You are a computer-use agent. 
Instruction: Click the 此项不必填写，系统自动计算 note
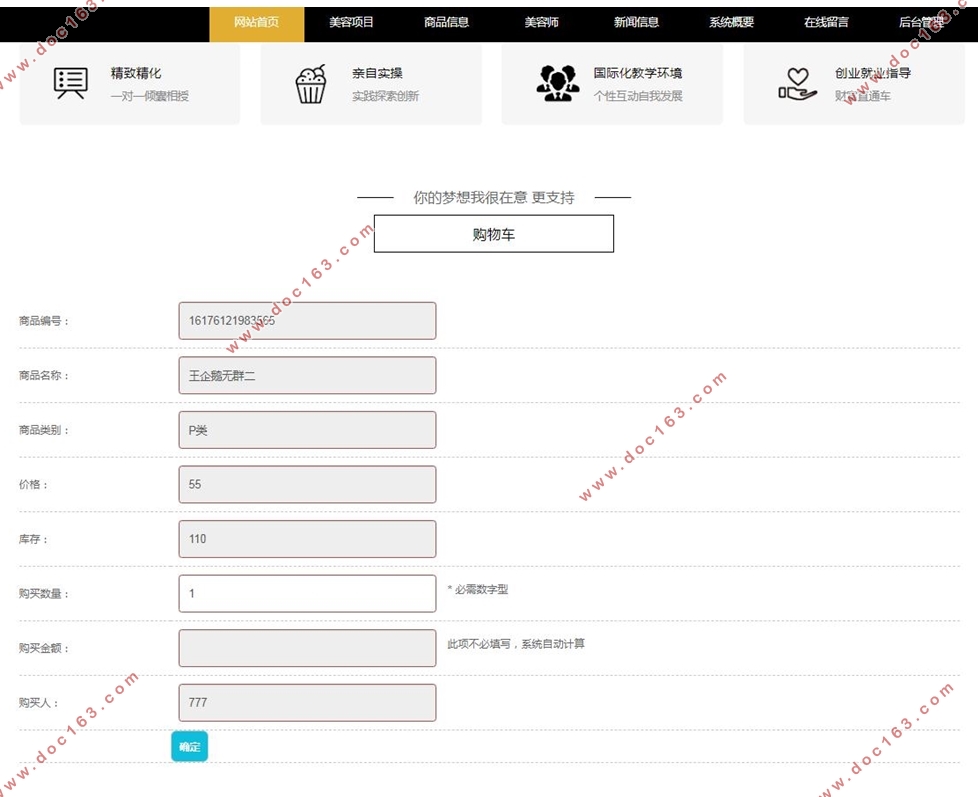pyautogui.click(x=516, y=644)
